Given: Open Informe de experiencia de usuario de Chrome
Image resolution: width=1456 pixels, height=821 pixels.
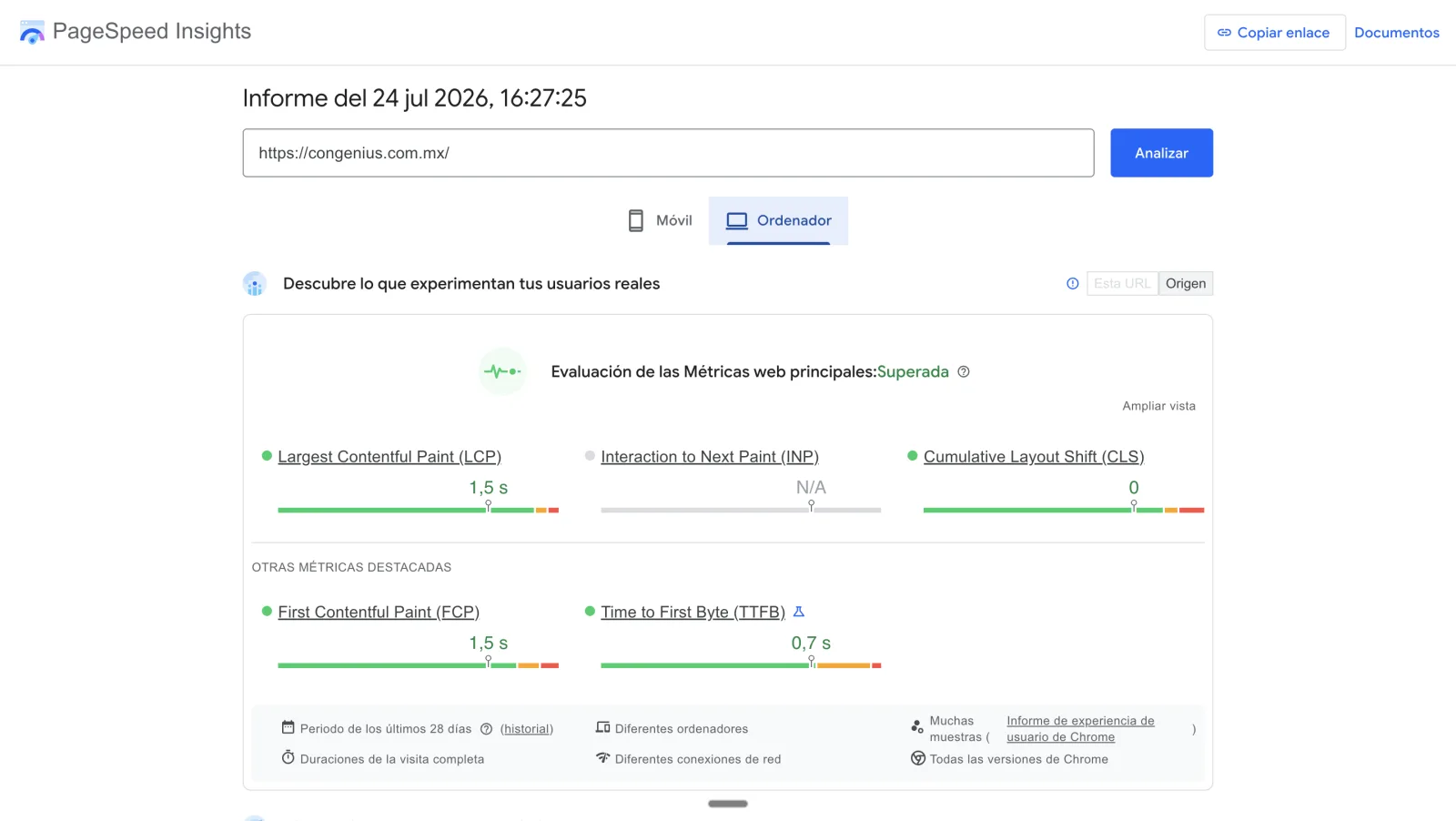Looking at the screenshot, I should tap(1080, 729).
